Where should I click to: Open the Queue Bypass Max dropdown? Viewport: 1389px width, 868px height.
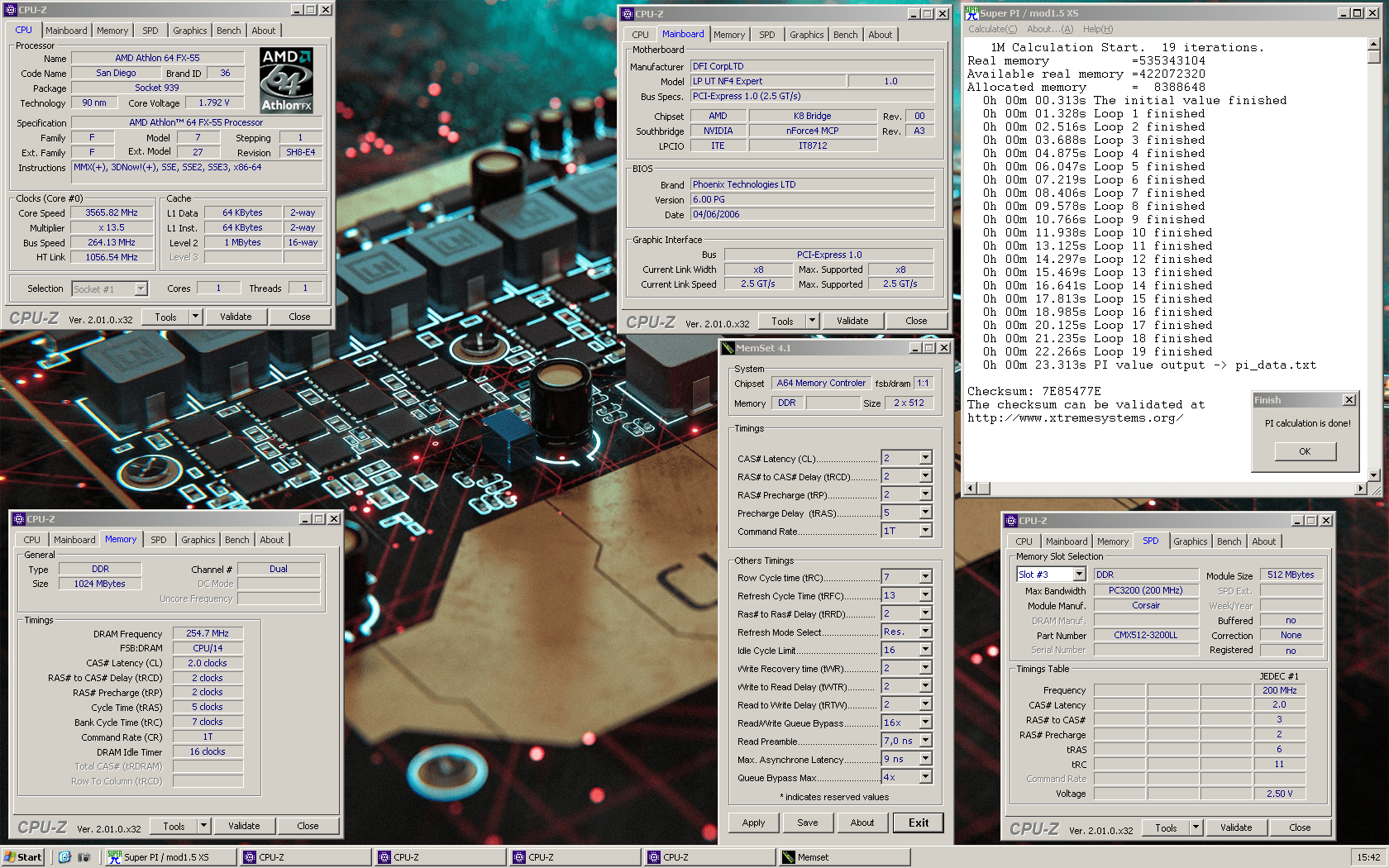click(926, 777)
